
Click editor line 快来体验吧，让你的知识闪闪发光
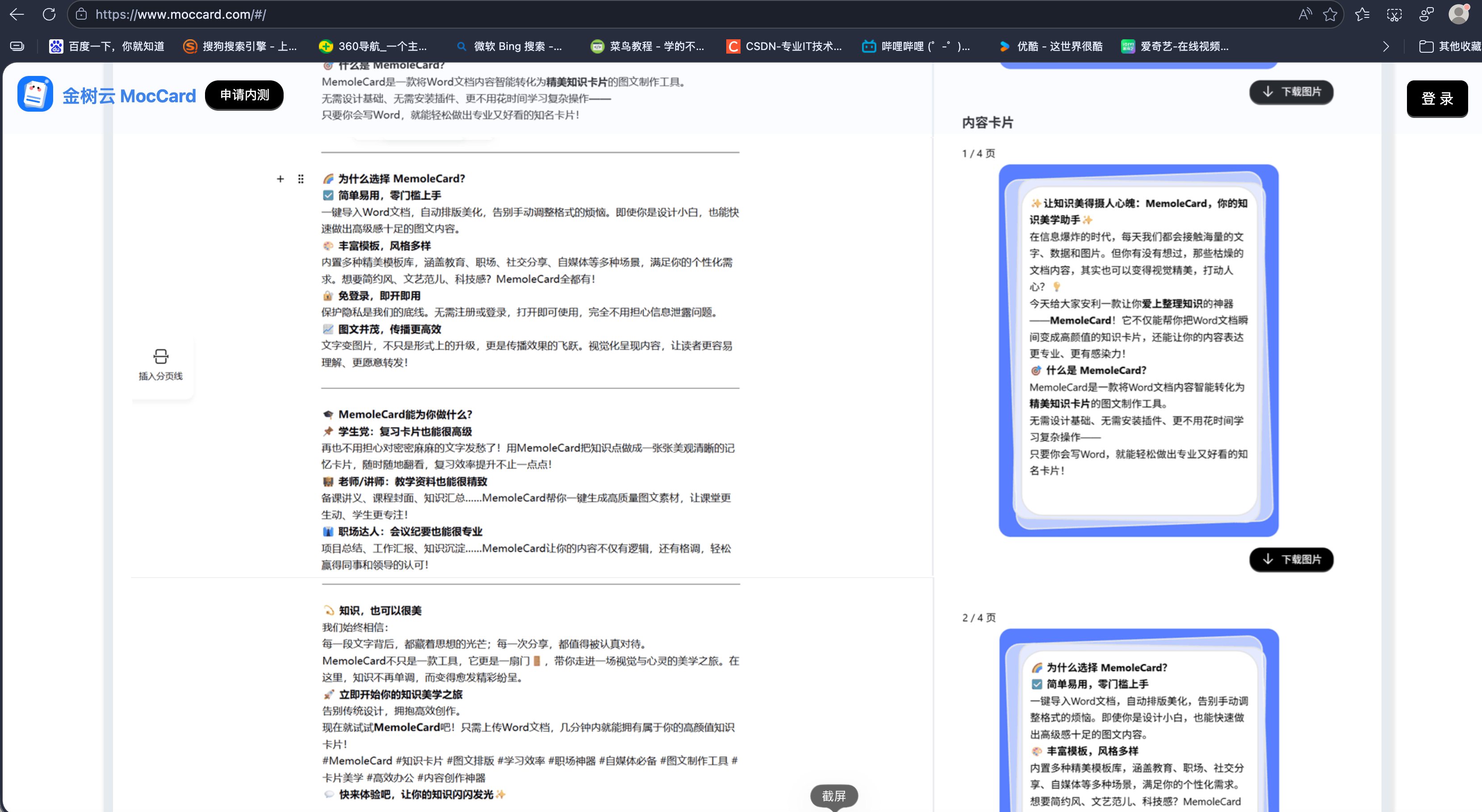coord(414,795)
